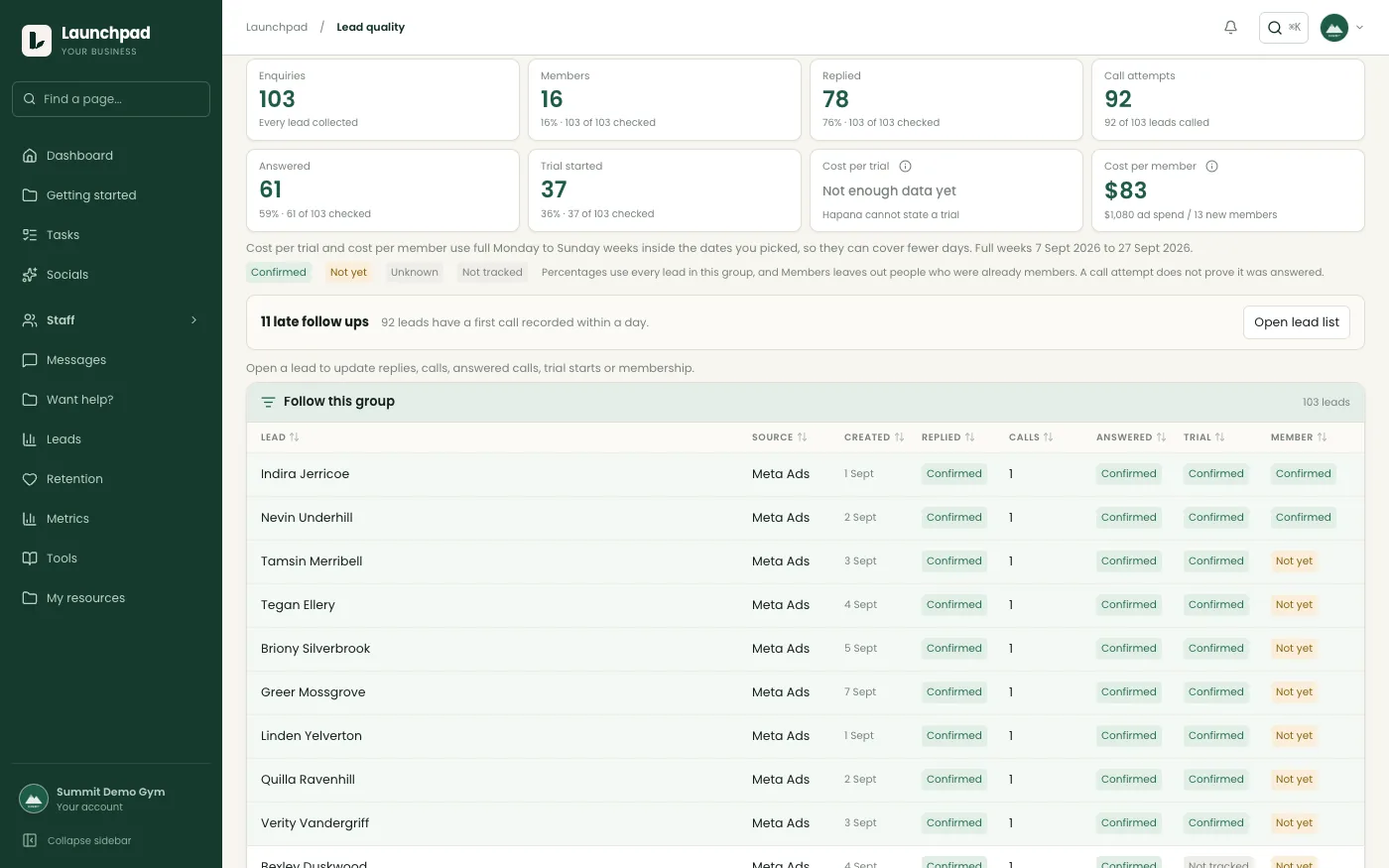Open the search shortcut button in header
Screen dimensions: 1389x868
tap(1284, 28)
